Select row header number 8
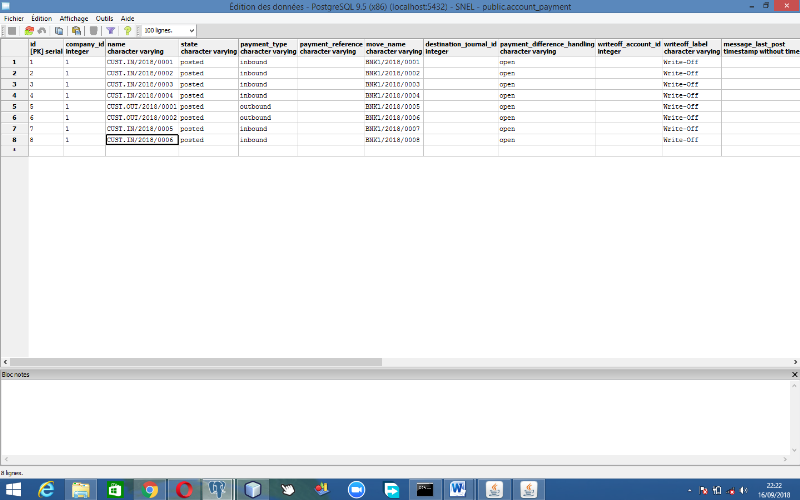The width and height of the screenshot is (800, 500). point(14,140)
